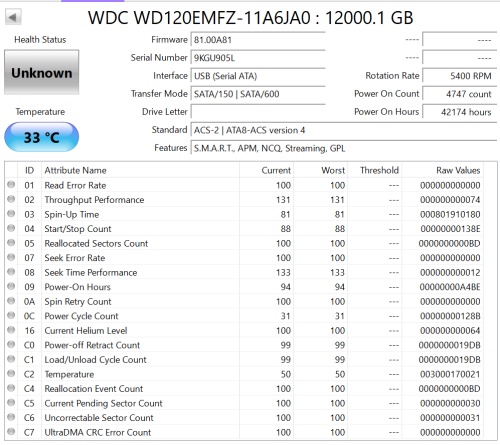Click status dot for Spin-Up Time
This screenshot has width=500, height=445.
tap(11, 214)
